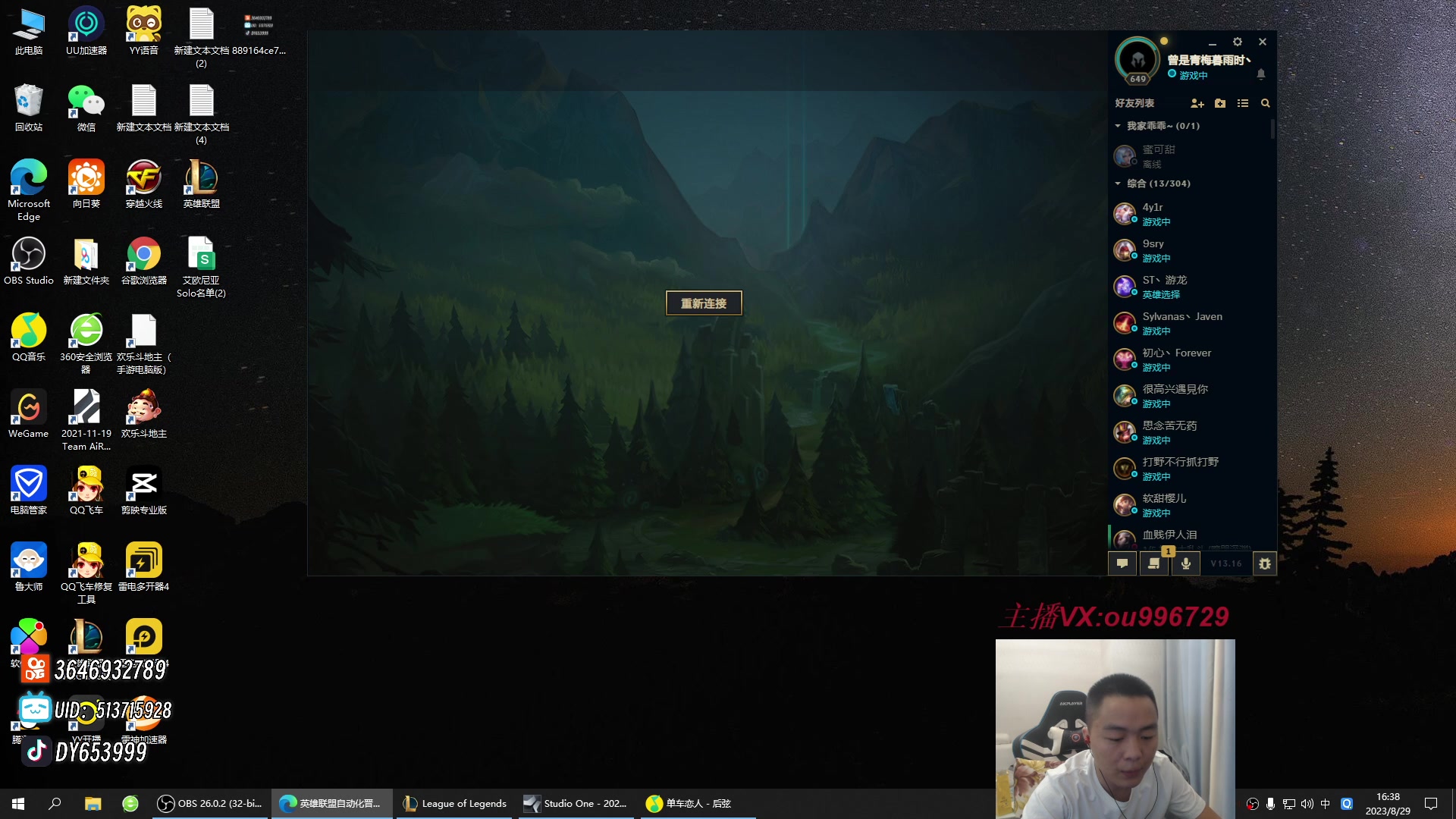
Task: Open client settings gear icon
Action: point(1237,42)
